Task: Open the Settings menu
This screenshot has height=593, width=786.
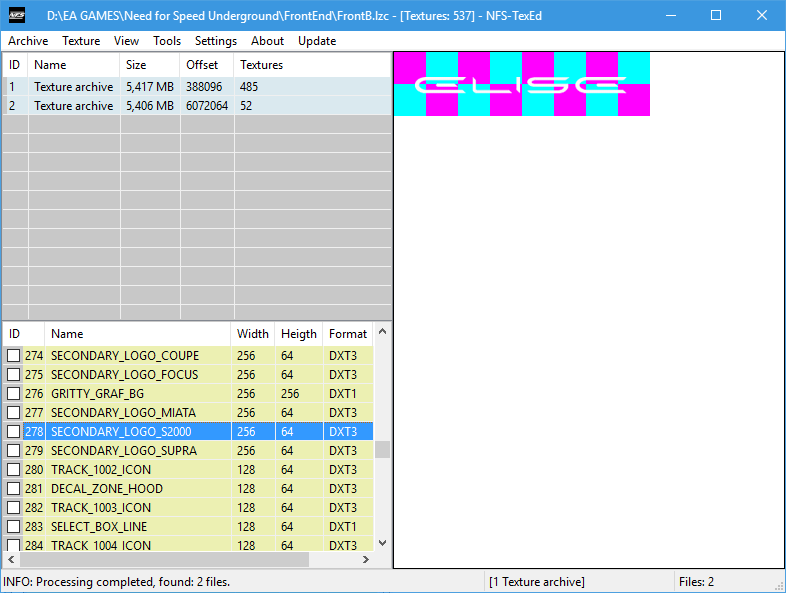Action: click(x=216, y=41)
